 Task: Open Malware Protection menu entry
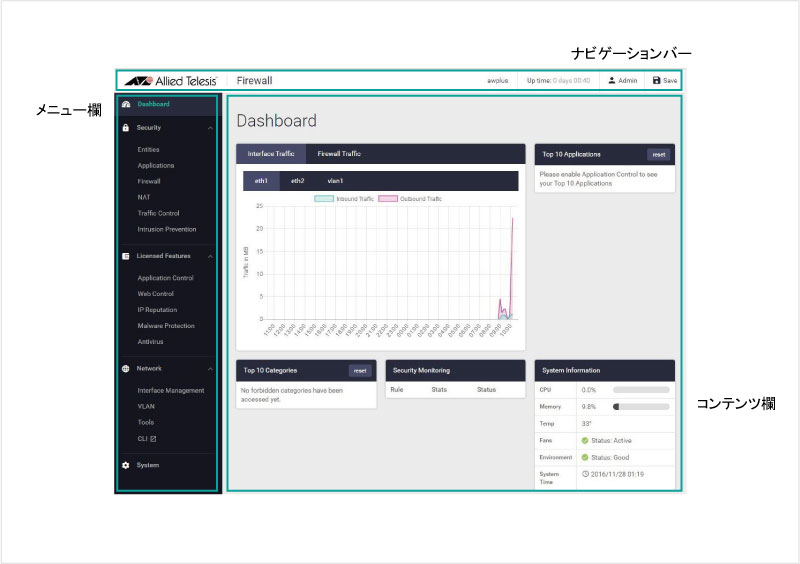[166, 326]
